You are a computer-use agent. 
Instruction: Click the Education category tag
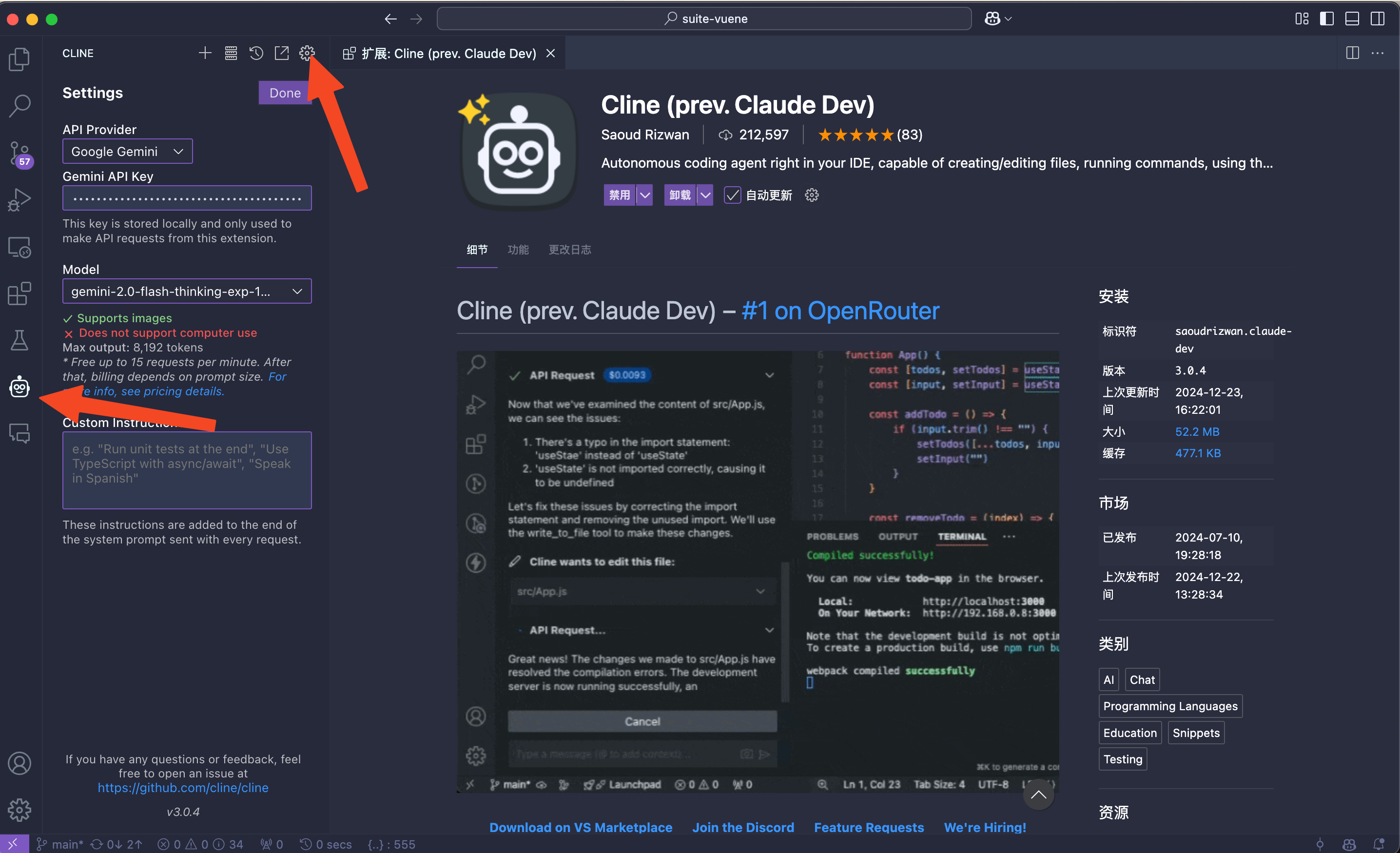coord(1129,733)
